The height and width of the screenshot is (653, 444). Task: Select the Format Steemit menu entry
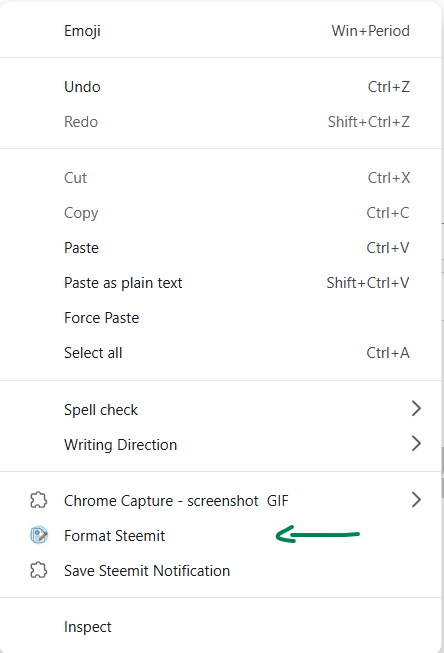click(x=221, y=536)
